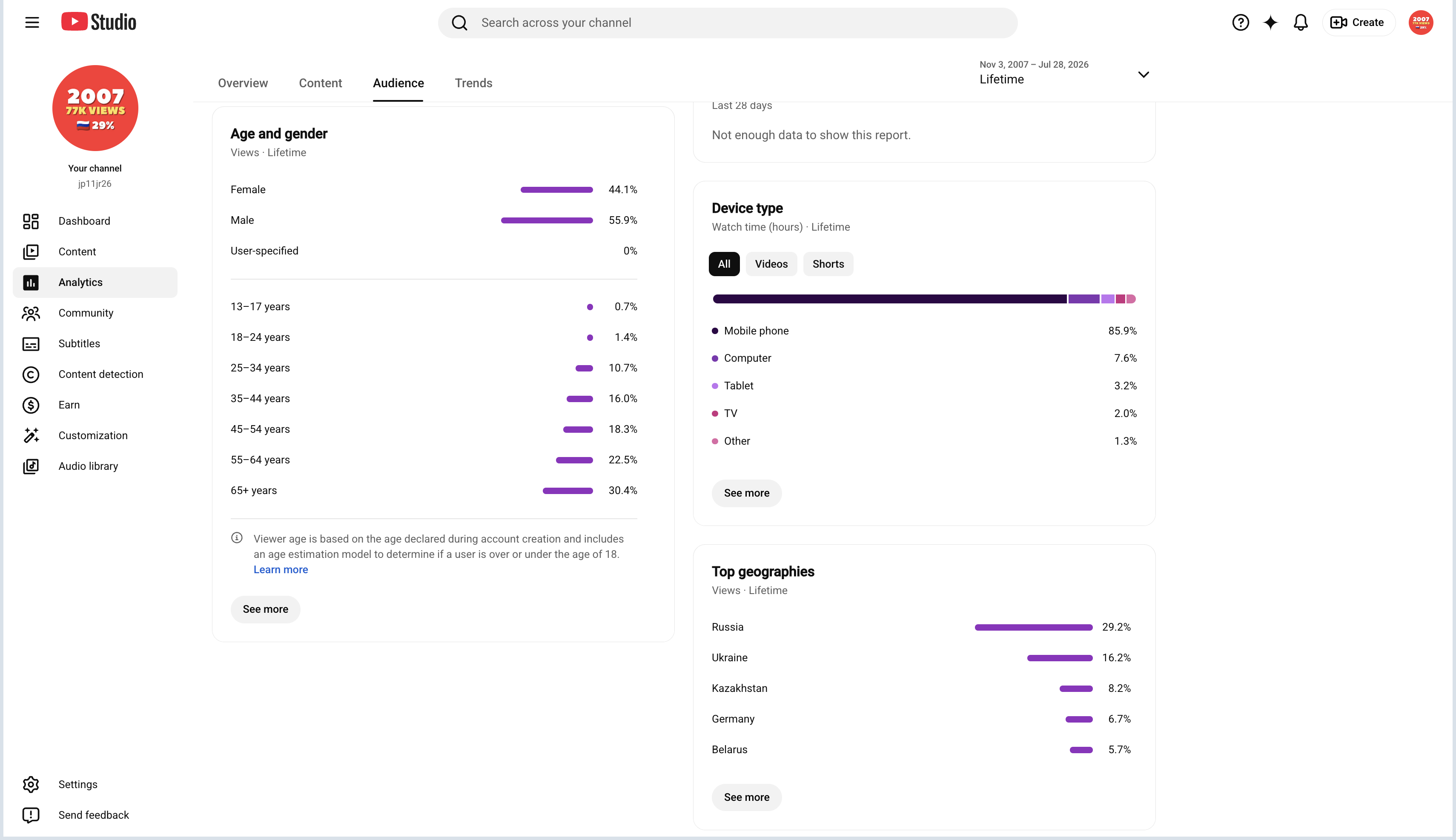Open the Learn more link
Screen dimensions: 1456x840
[281, 569]
